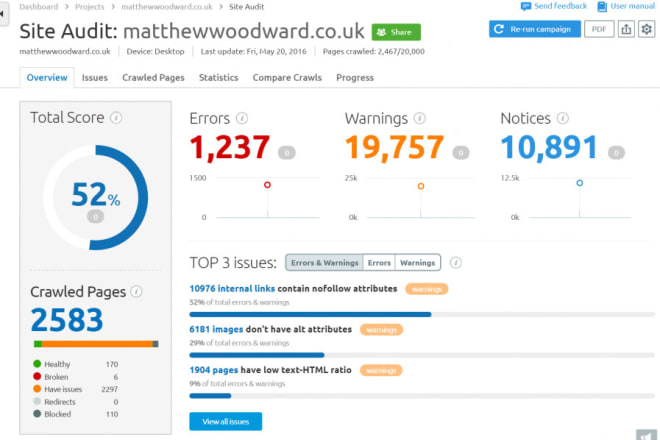Image resolution: width=660 pixels, height=440 pixels.
Task: Click warnings tag beside text-HTML ratio issue
Action: pos(381,371)
